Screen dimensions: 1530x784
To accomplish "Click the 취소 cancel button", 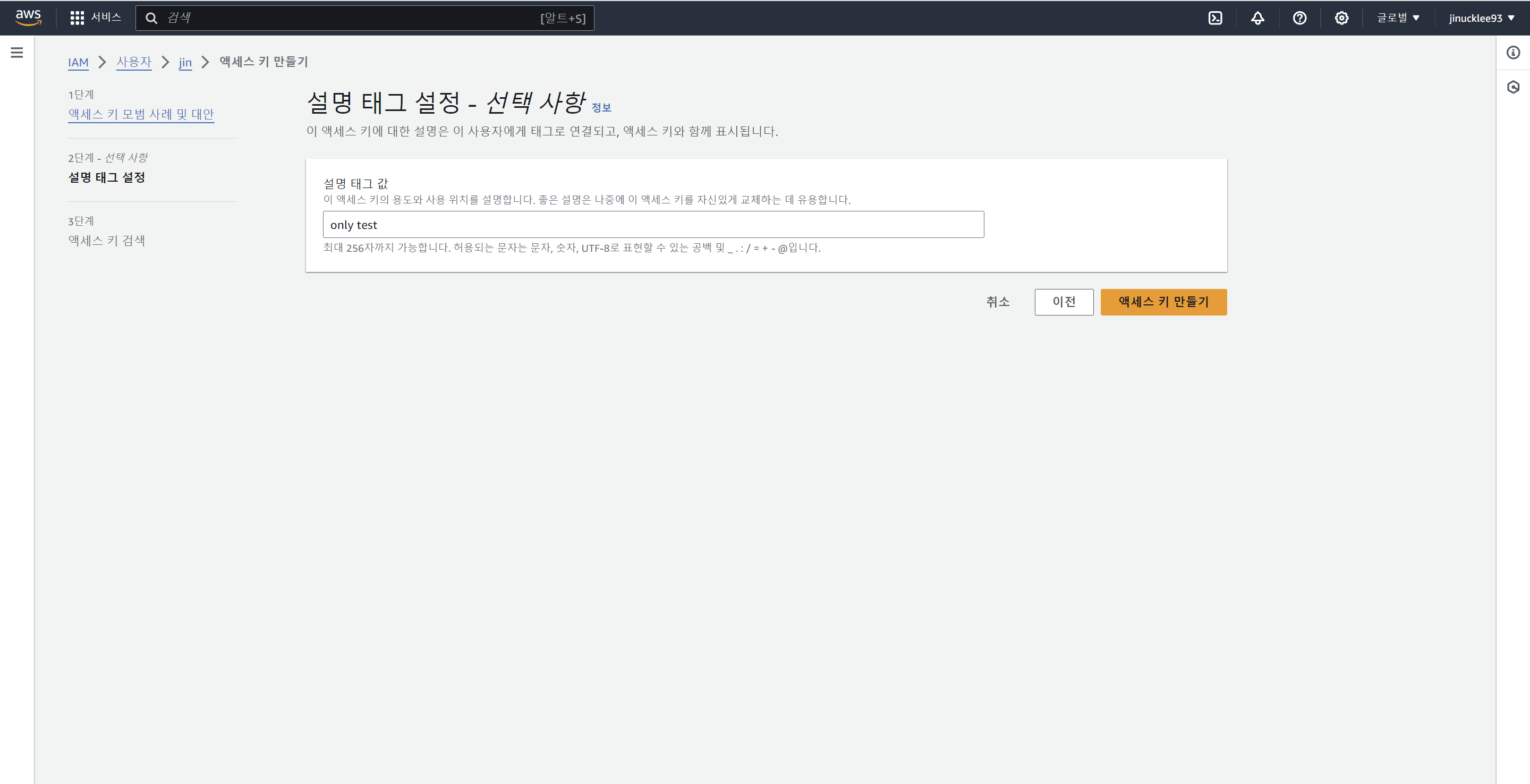I will (x=998, y=302).
